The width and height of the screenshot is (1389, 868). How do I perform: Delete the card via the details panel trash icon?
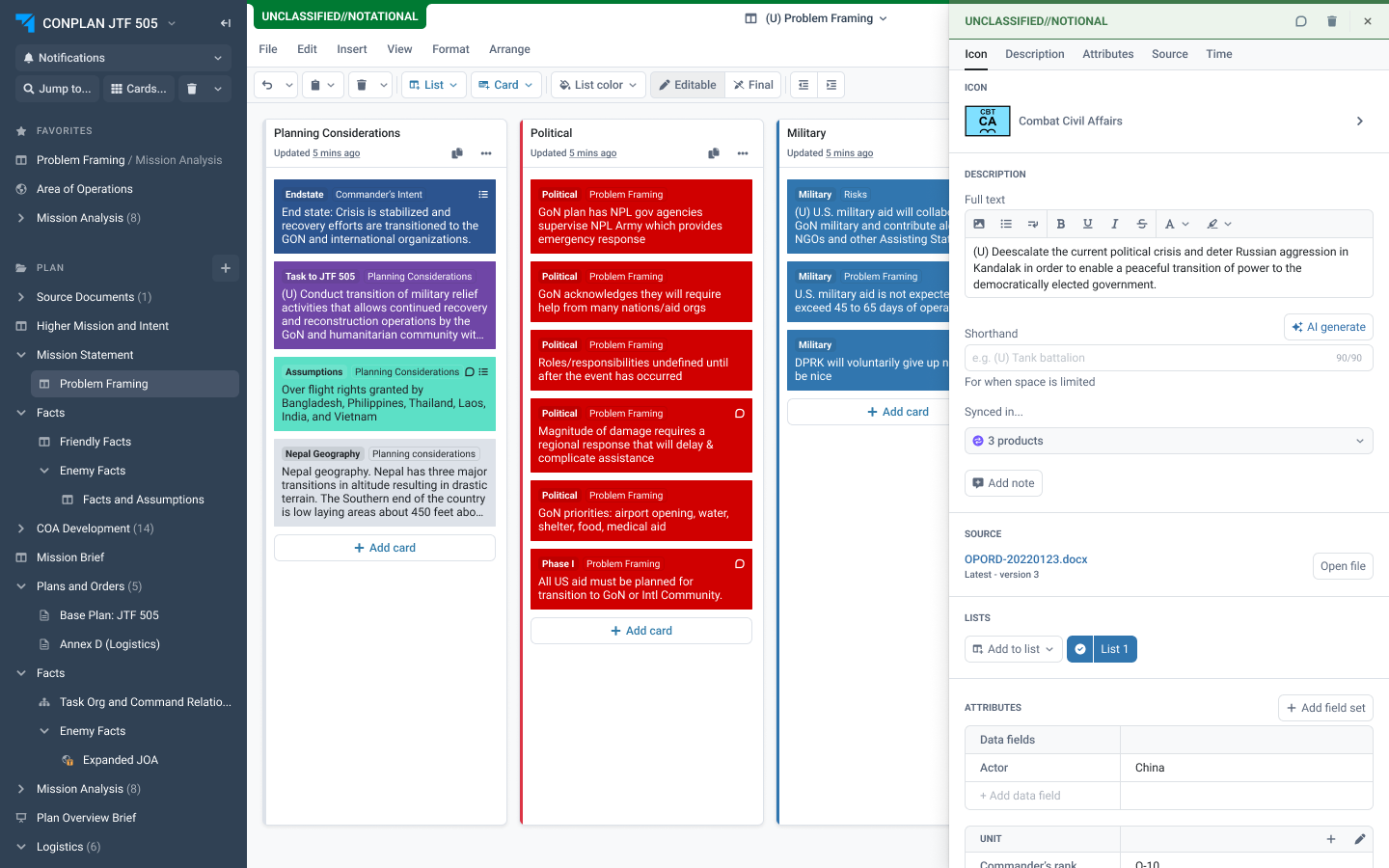1332,21
